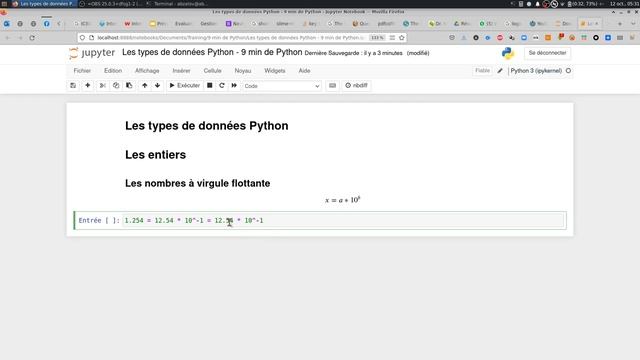Toggle reader view icon in address bar
The width and height of the screenshot is (640, 360).
(x=392, y=38)
